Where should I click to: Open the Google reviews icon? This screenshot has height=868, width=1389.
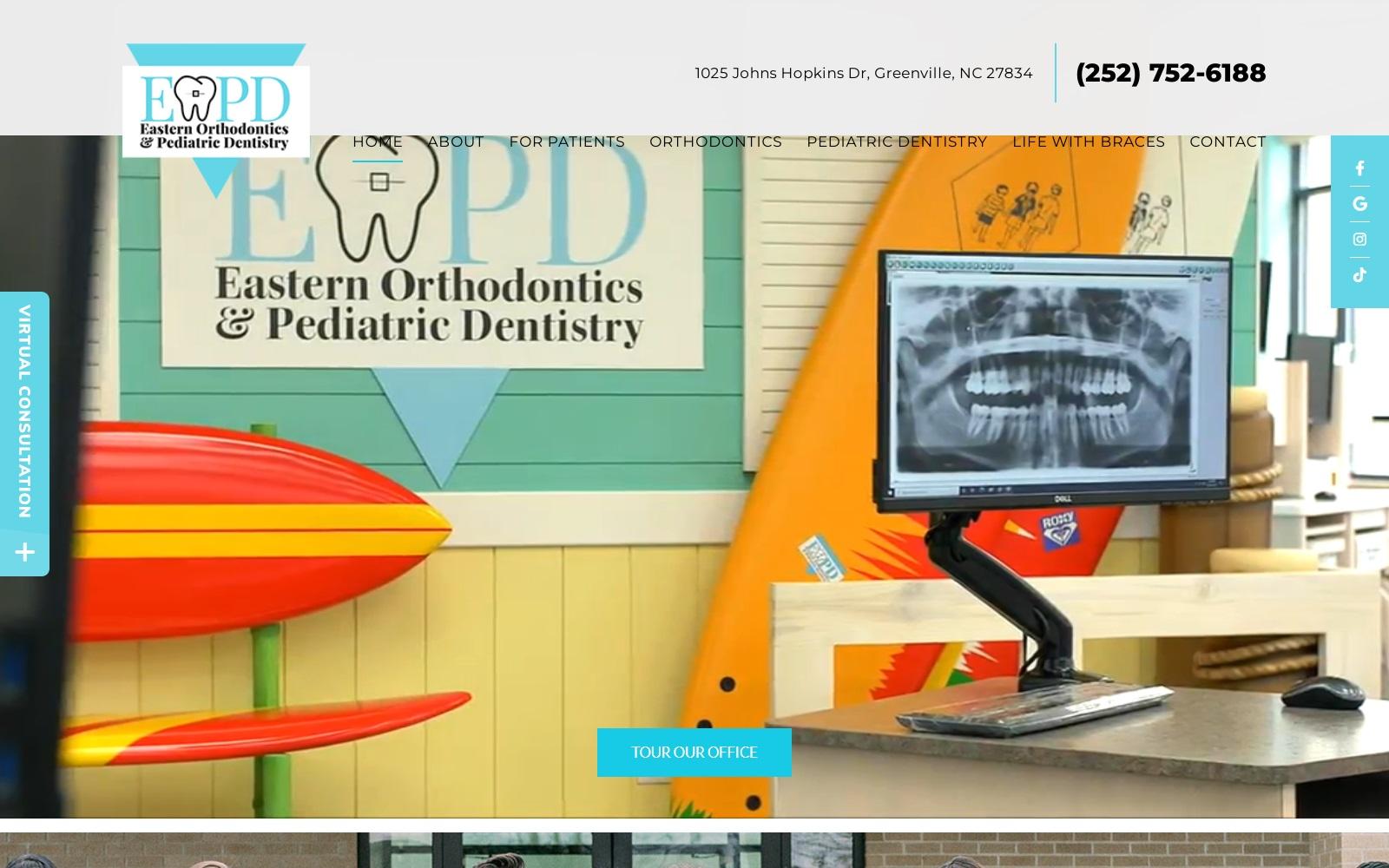[x=1359, y=204]
